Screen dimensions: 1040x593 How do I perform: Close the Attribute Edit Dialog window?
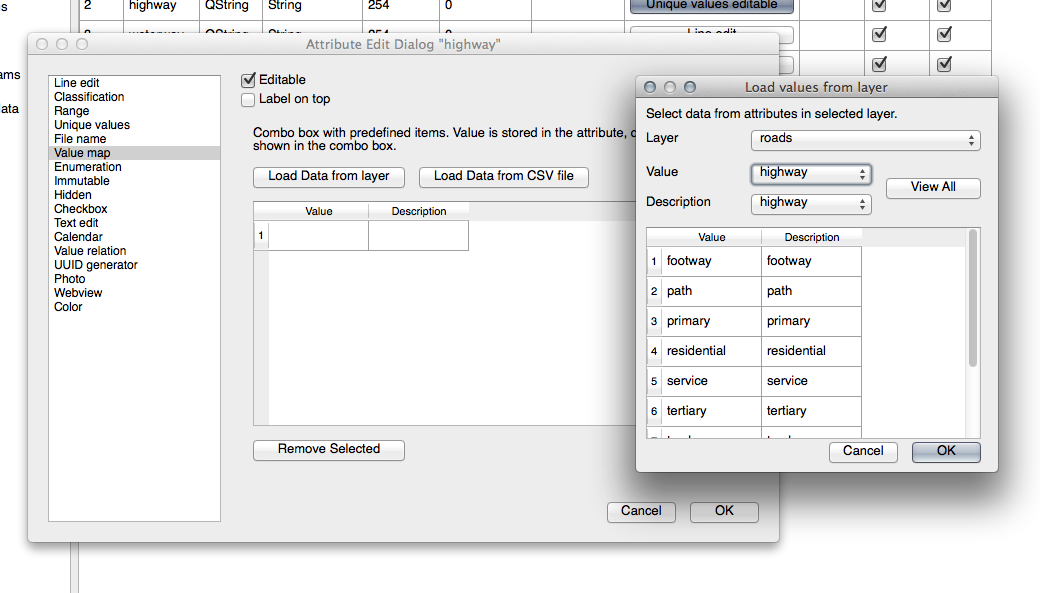coord(42,45)
